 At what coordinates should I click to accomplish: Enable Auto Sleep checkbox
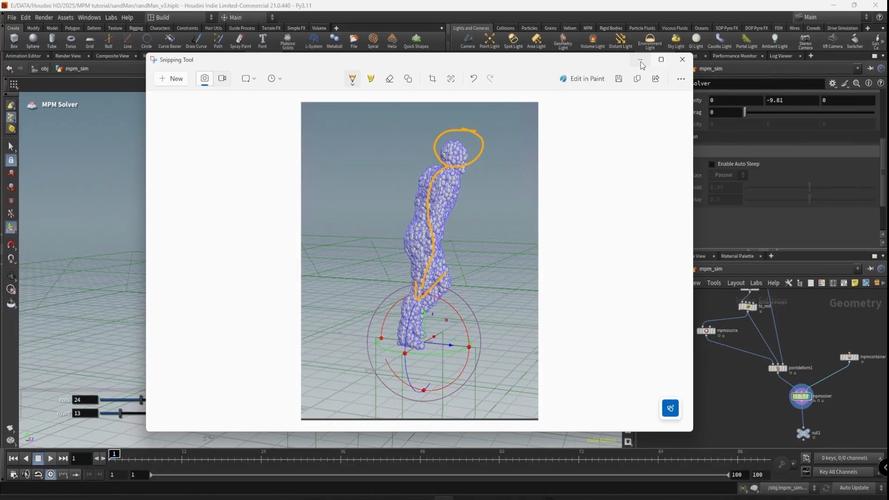tap(712, 164)
